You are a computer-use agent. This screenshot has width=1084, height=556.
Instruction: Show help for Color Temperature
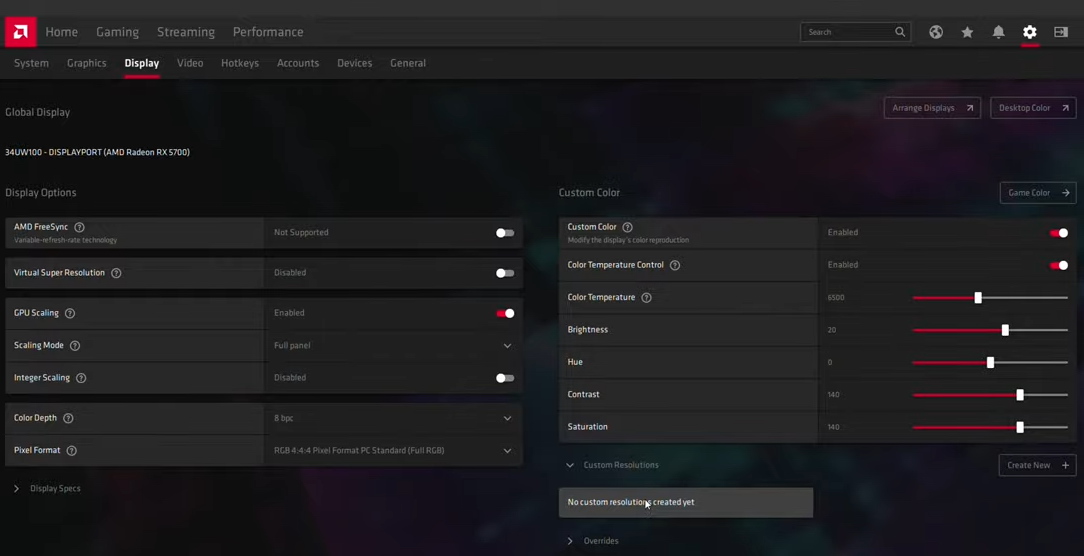tap(646, 298)
